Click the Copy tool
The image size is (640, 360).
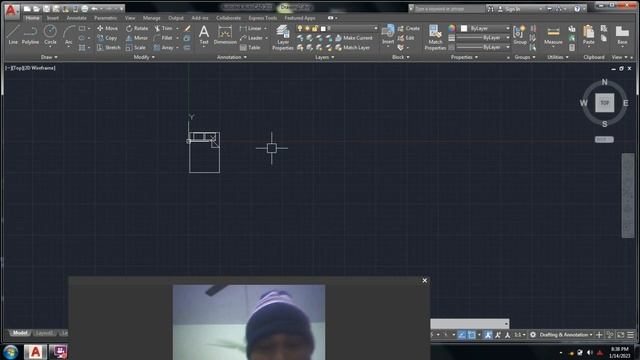[107, 38]
